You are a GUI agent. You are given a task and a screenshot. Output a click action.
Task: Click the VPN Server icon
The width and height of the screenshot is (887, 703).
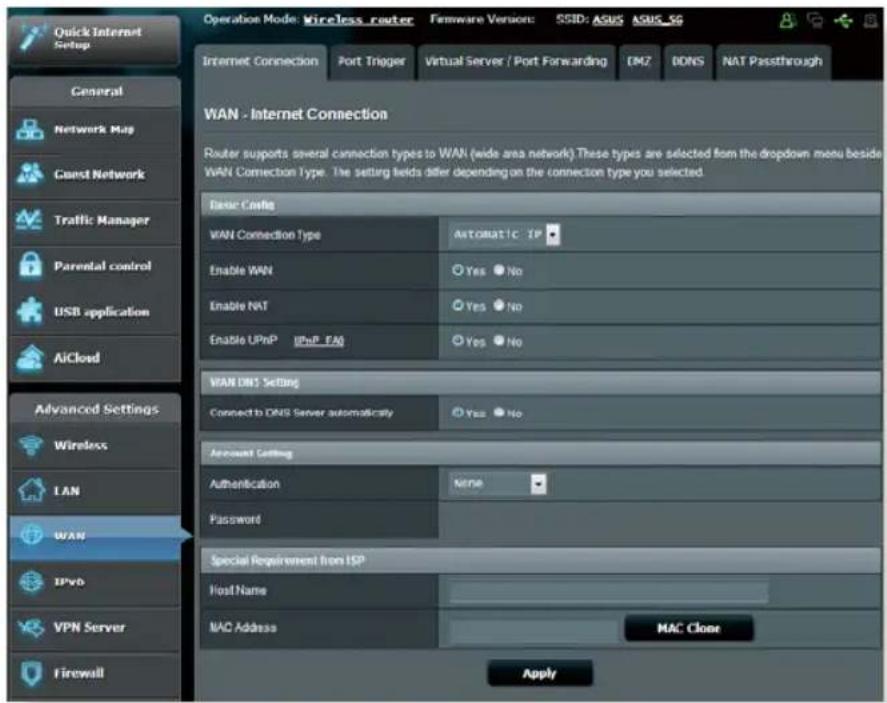point(31,627)
